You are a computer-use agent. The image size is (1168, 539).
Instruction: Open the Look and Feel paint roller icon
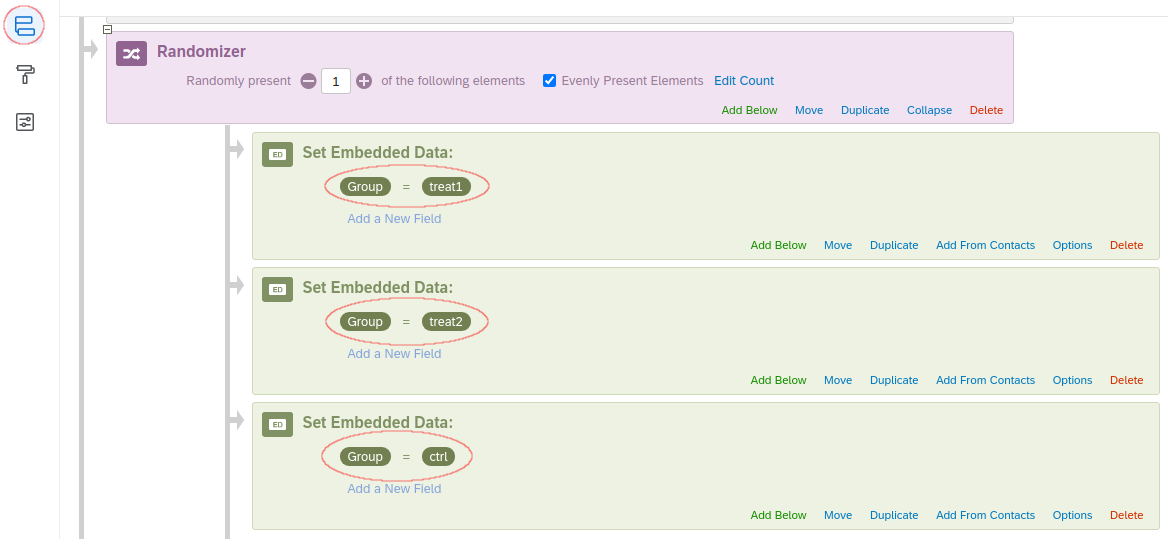pyautogui.click(x=25, y=74)
